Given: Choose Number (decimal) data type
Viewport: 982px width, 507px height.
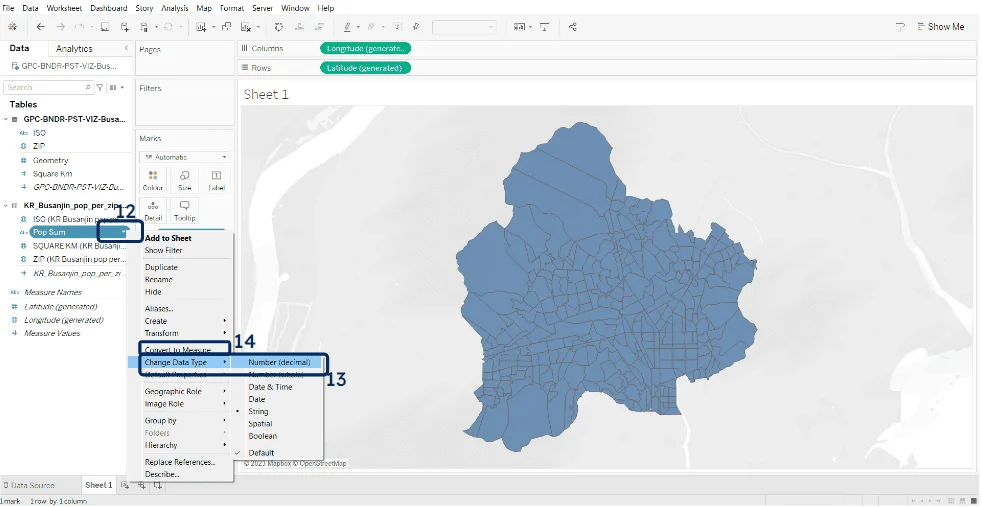Looking at the screenshot, I should pyautogui.click(x=279, y=362).
